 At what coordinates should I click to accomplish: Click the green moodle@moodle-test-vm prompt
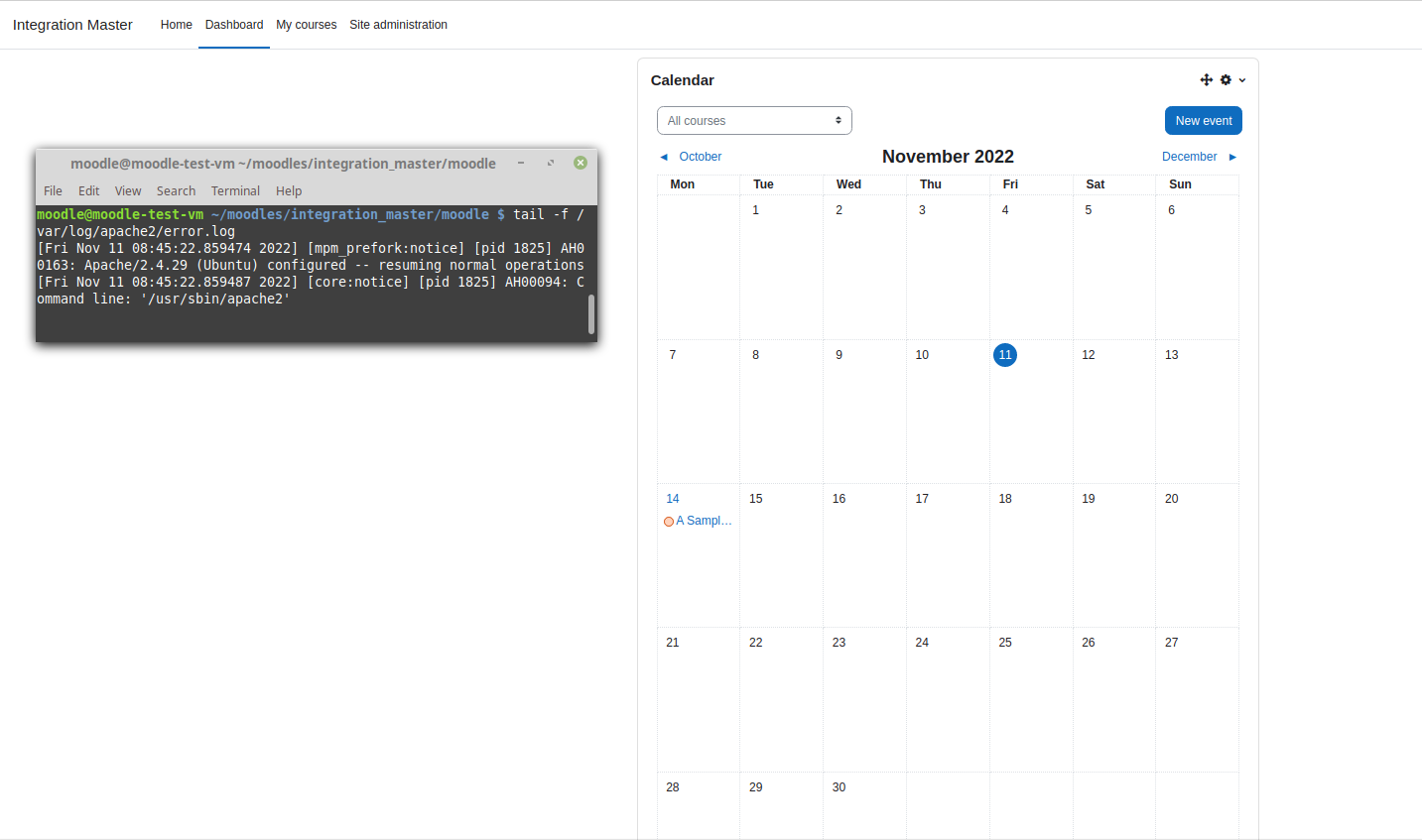point(120,214)
